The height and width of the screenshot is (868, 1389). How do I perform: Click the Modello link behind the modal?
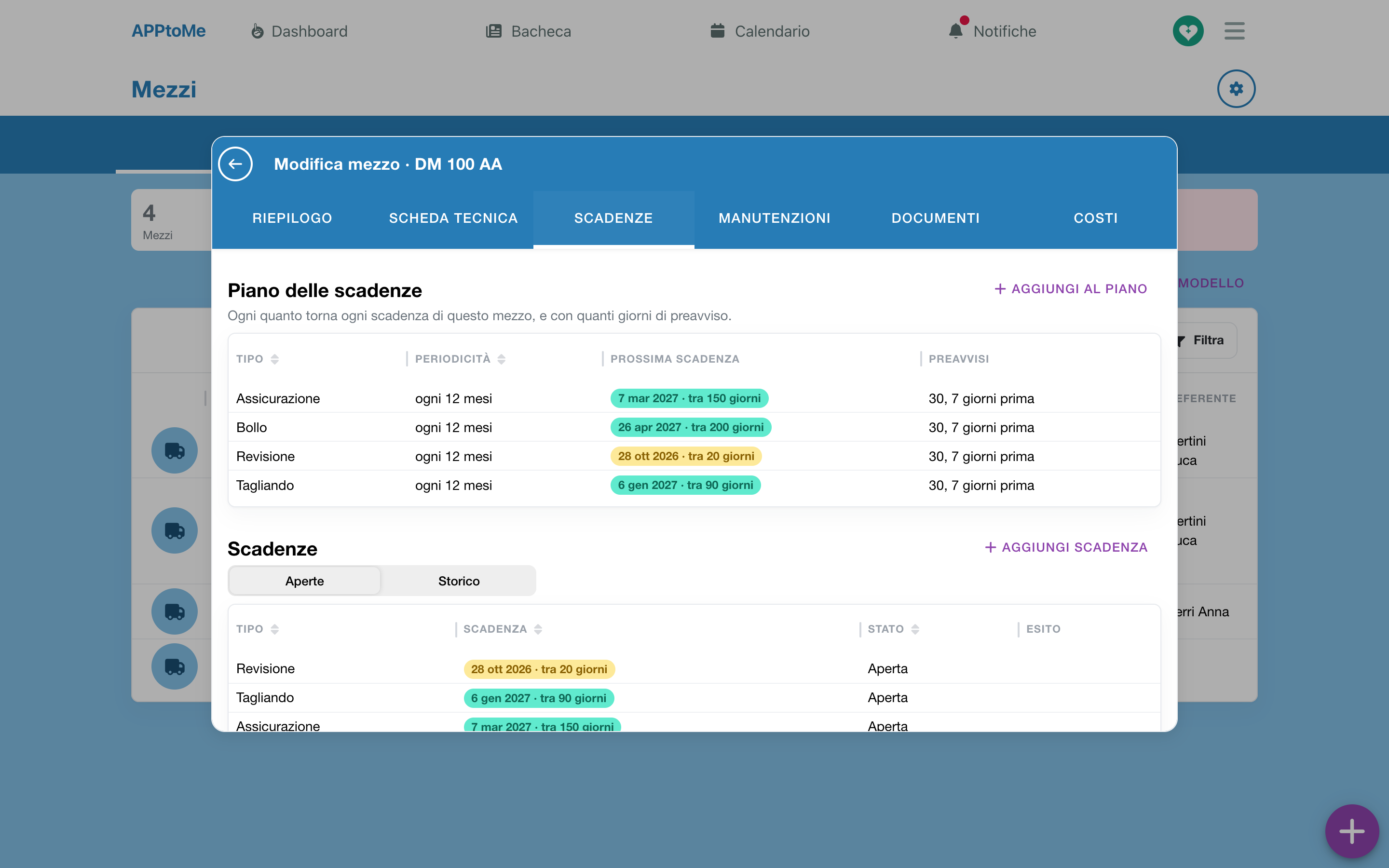(1211, 283)
